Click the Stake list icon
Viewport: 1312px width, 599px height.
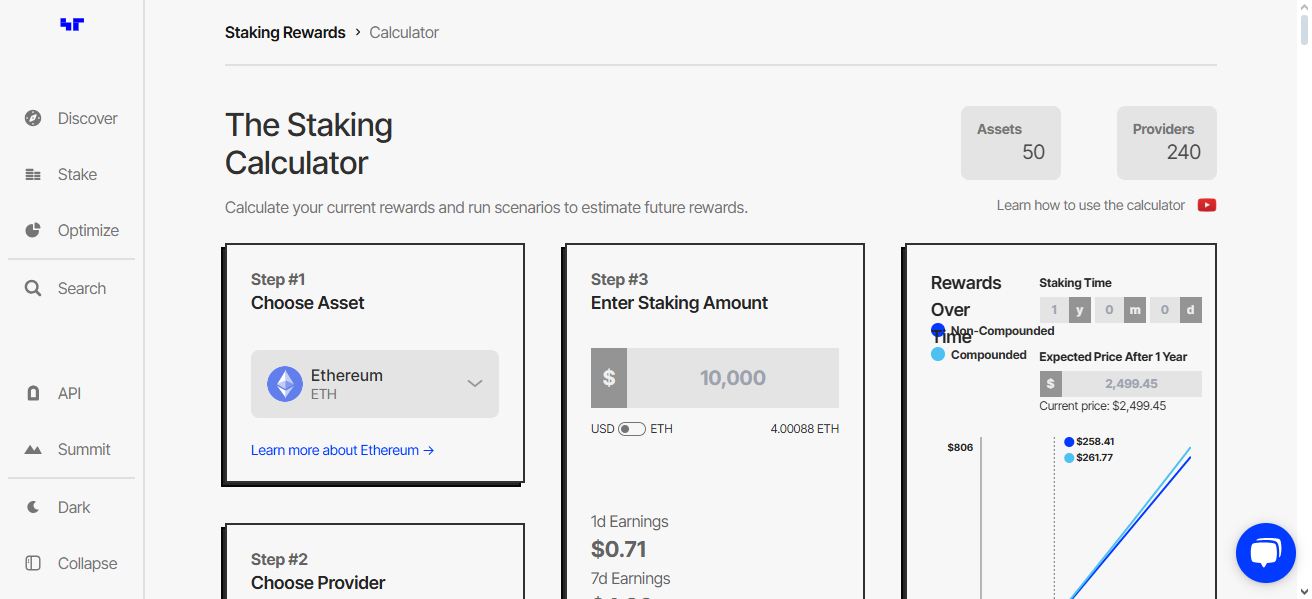pyautogui.click(x=33, y=174)
